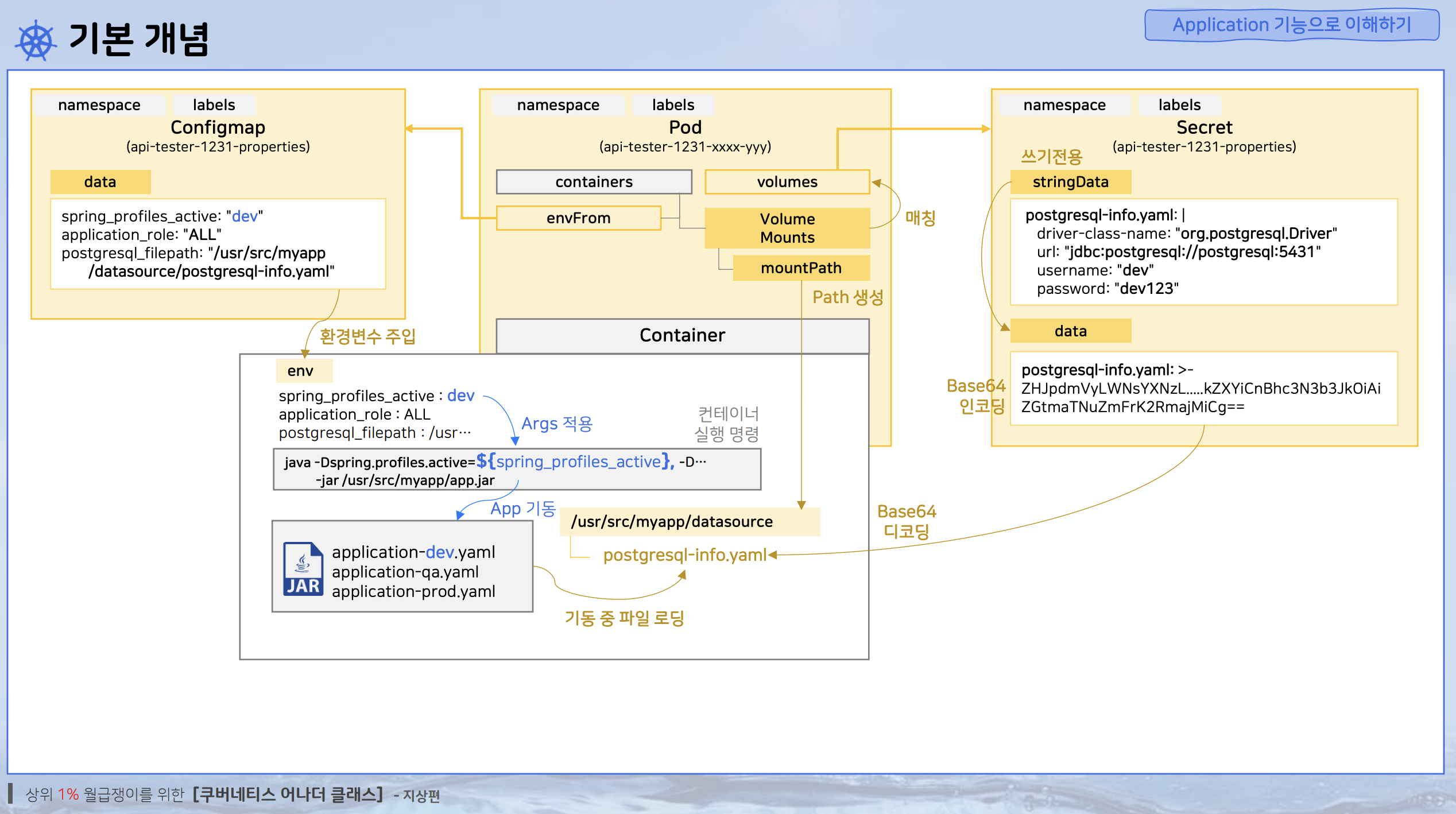
Task: Select the Configmap data label
Action: (100, 182)
